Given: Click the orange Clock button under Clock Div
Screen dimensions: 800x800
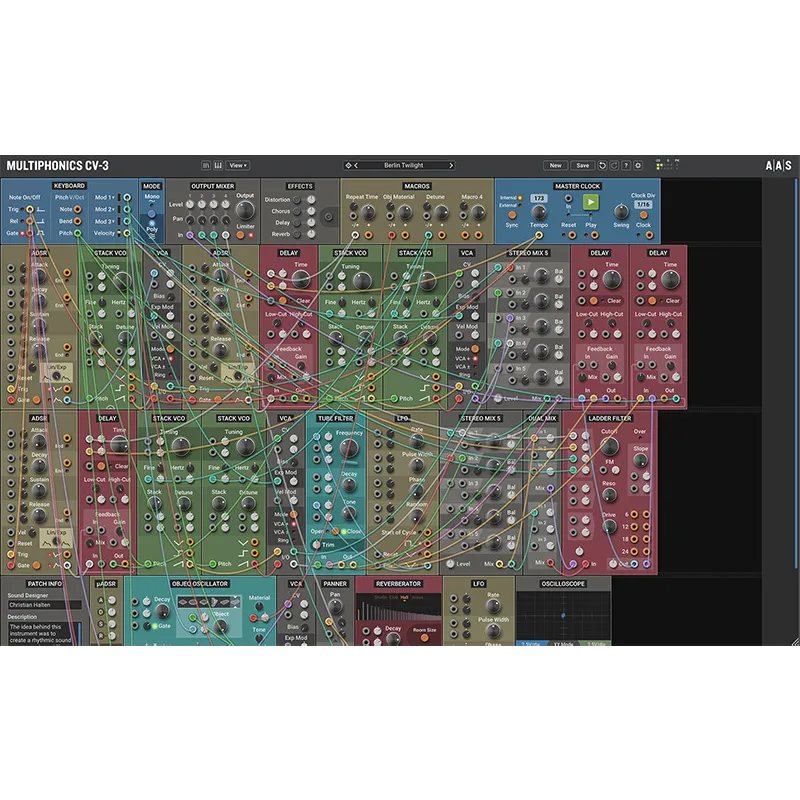Looking at the screenshot, I should pyautogui.click(x=644, y=215).
